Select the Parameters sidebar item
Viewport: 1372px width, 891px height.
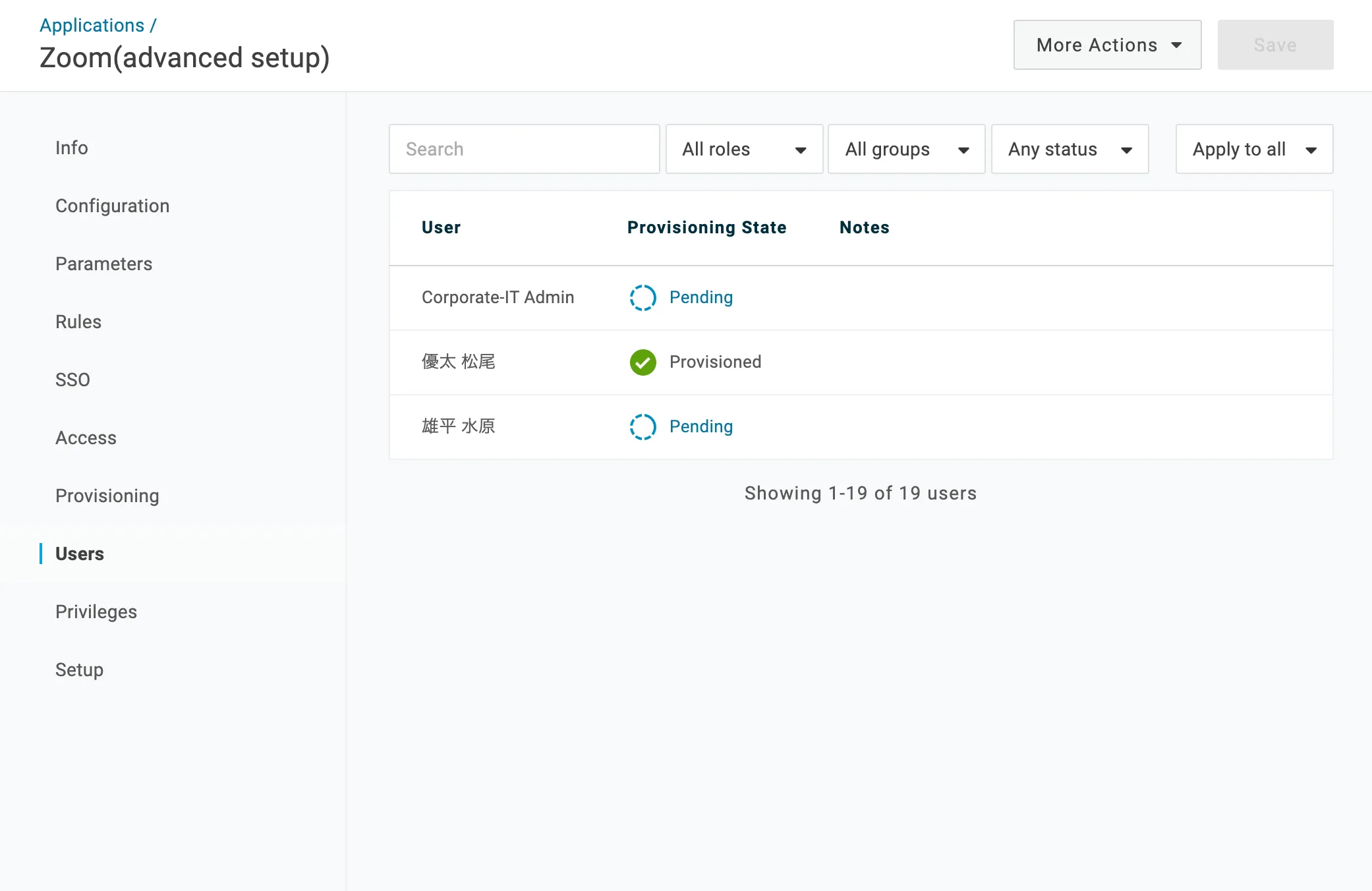tap(104, 264)
